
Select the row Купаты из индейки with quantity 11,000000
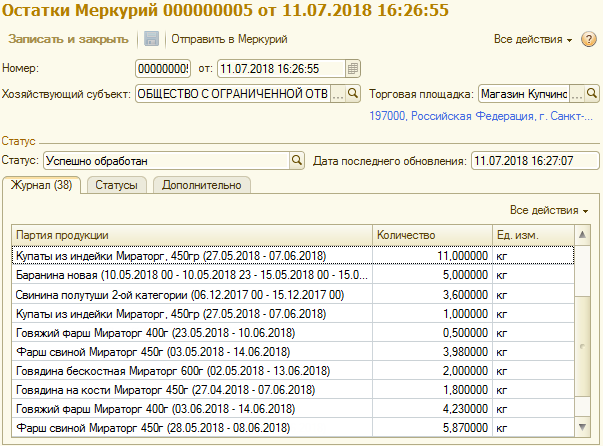point(293,255)
